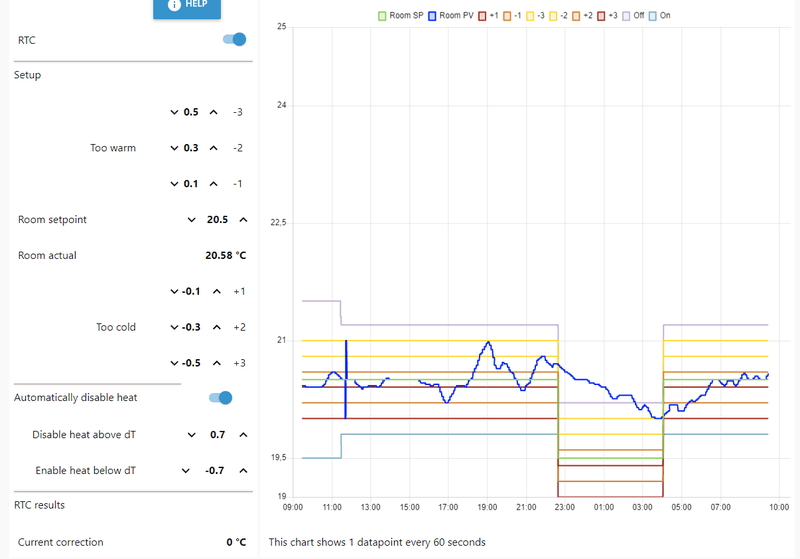Decrease Too cold +3 threshold value
Screen dimensions: 800x559
coord(174,363)
